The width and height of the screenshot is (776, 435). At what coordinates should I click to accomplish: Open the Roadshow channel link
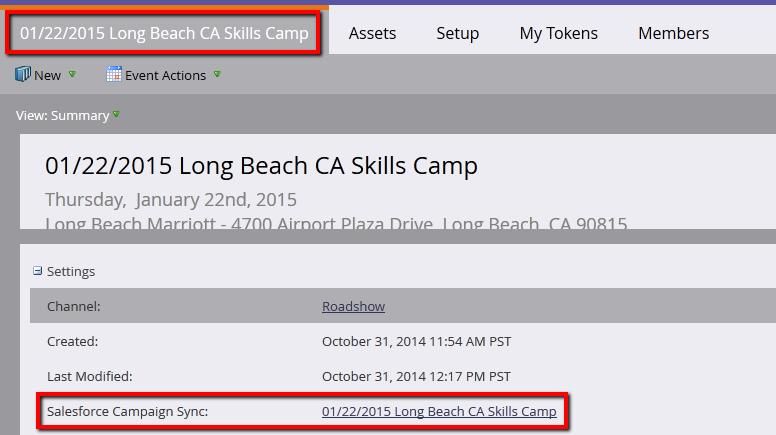point(353,306)
